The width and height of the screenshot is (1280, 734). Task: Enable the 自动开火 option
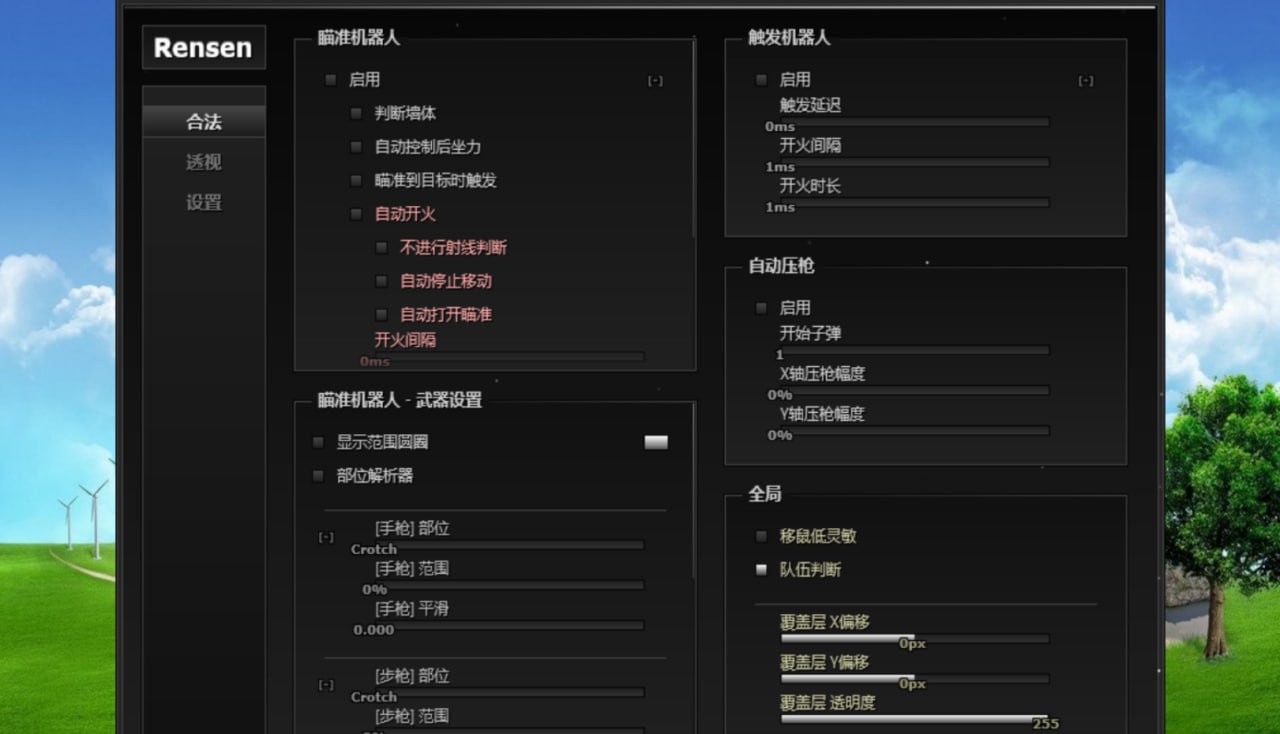click(x=356, y=214)
